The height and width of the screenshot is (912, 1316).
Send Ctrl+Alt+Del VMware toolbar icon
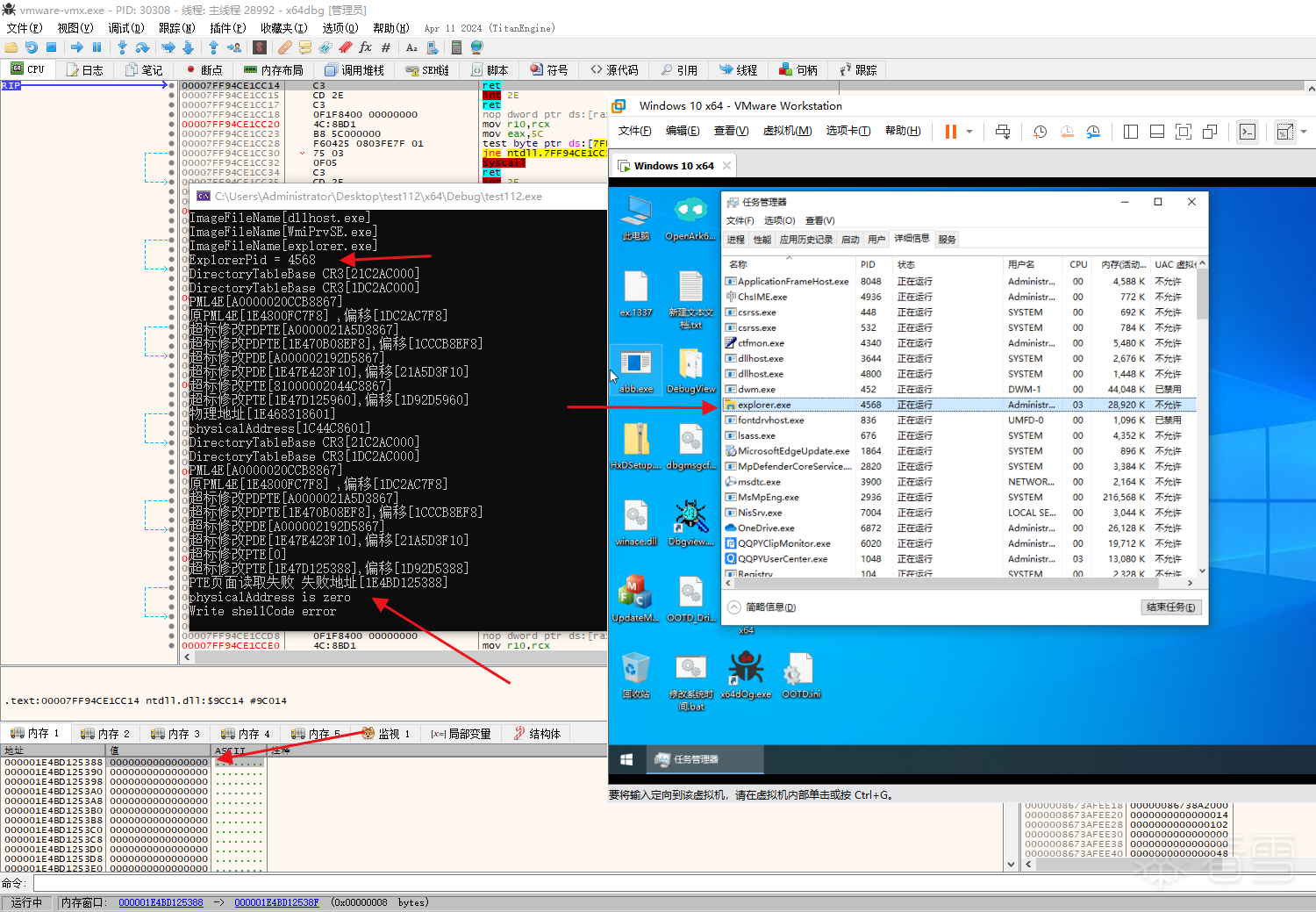[x=1003, y=132]
